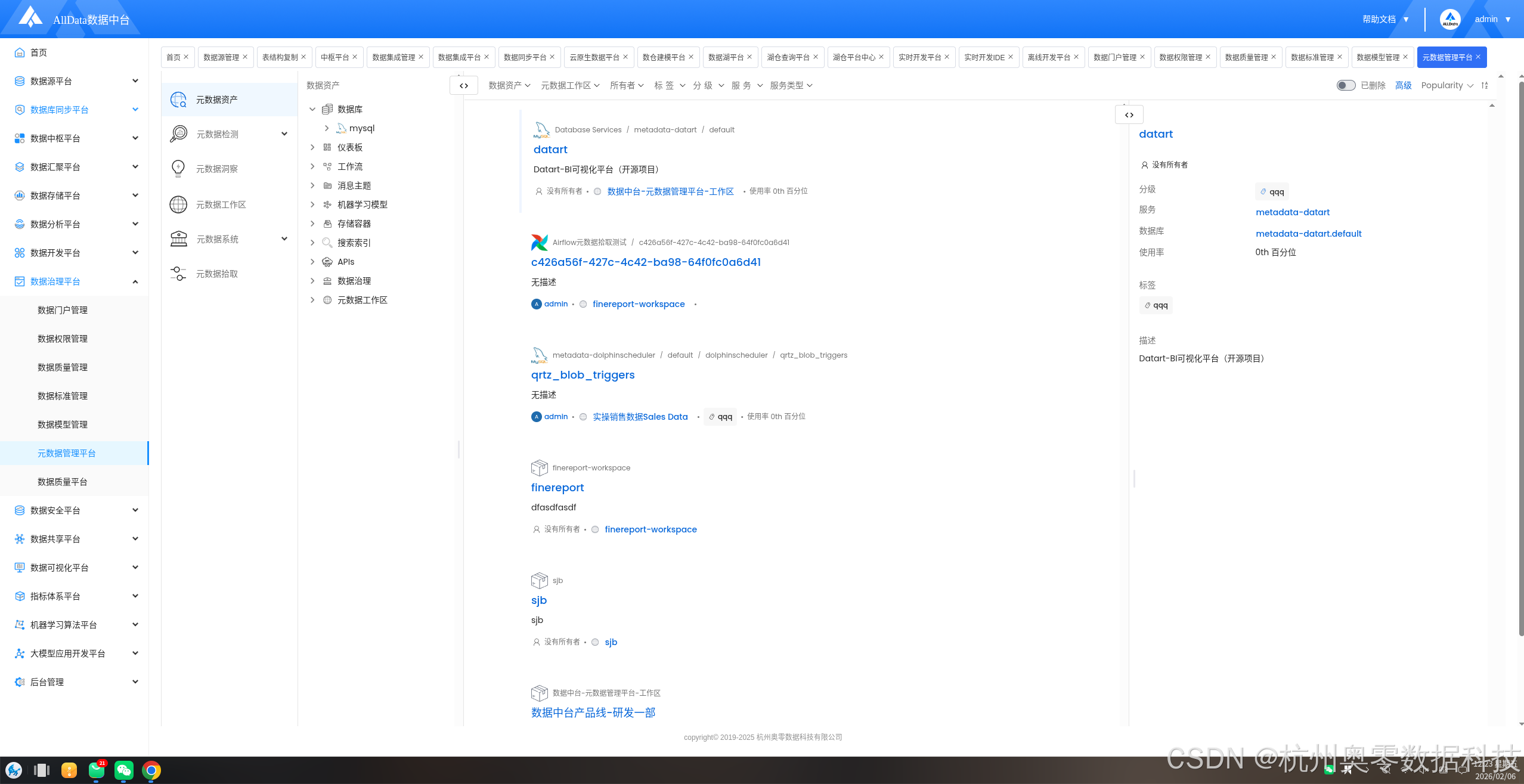Viewport: 1524px width, 784px height.
Task: Open the metadata-datart.default database link
Action: 1308,234
